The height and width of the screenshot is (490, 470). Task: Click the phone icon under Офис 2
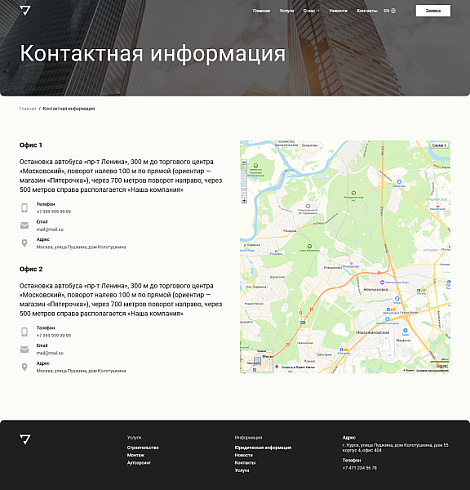pyautogui.click(x=24, y=332)
